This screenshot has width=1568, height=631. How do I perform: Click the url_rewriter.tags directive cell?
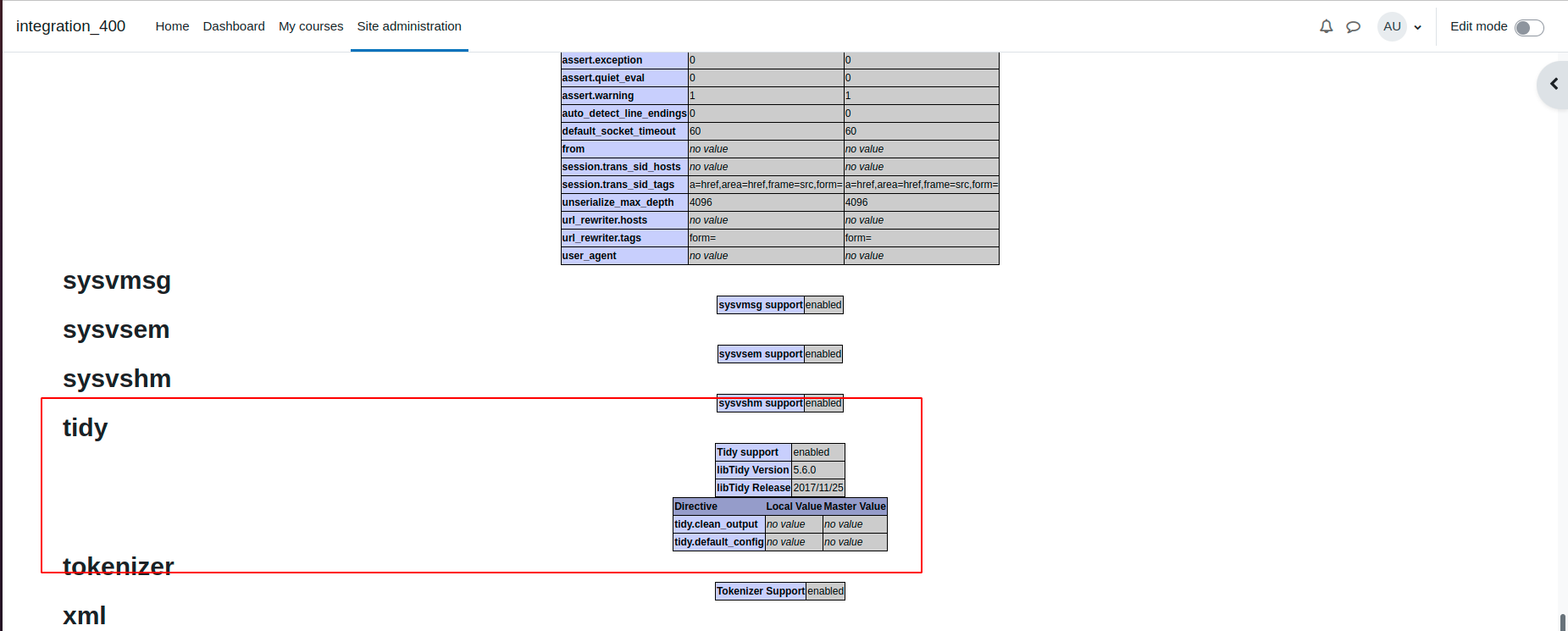point(624,238)
